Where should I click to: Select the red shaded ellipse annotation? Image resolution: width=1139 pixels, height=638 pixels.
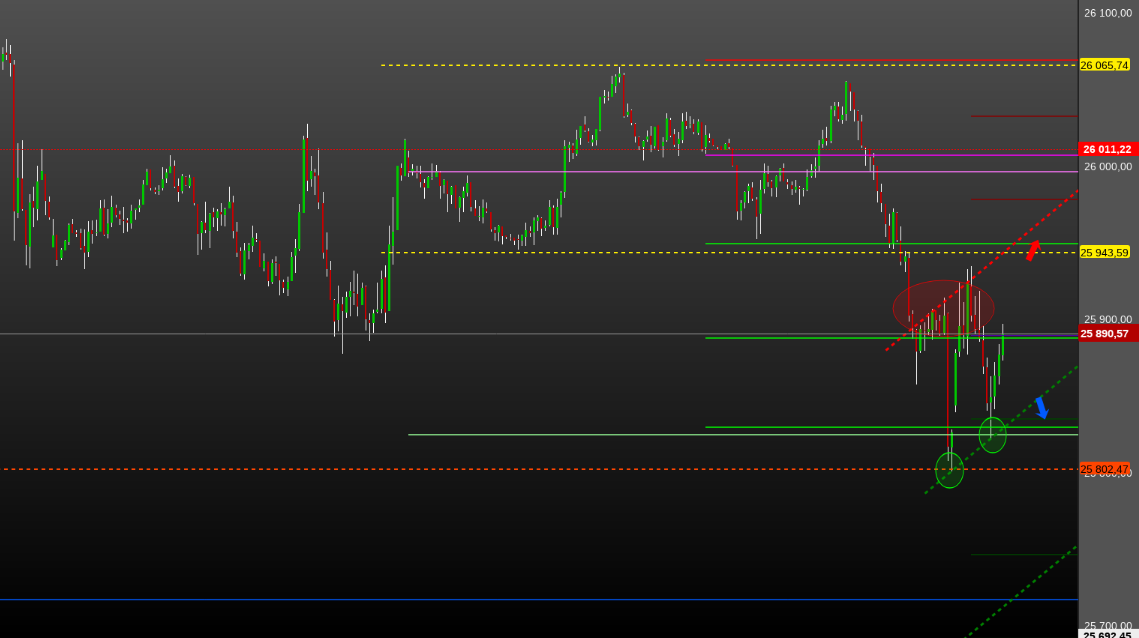tap(944, 308)
